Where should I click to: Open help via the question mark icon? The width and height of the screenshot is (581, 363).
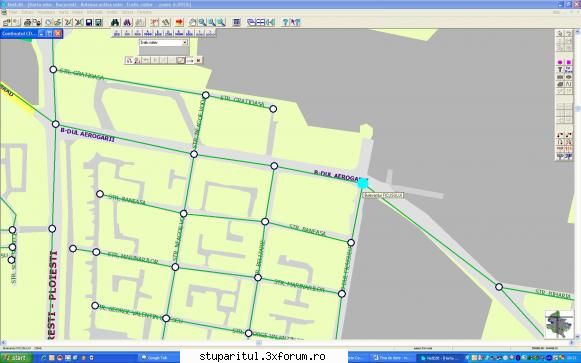pos(285,22)
